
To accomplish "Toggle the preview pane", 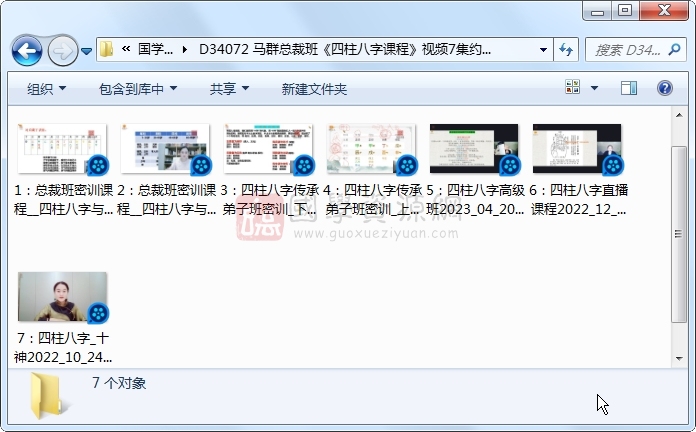I will click(x=629, y=88).
